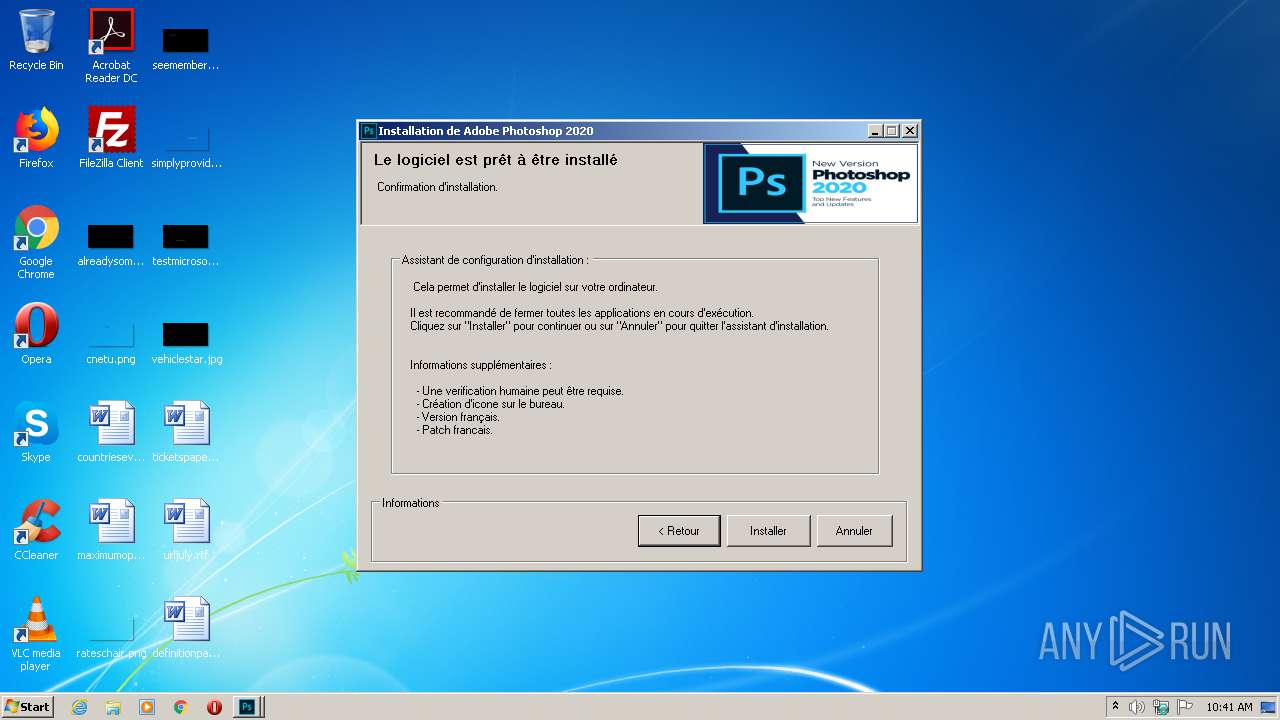
Task: Select vehiclestar.jpg file on desktop
Action: (186, 343)
